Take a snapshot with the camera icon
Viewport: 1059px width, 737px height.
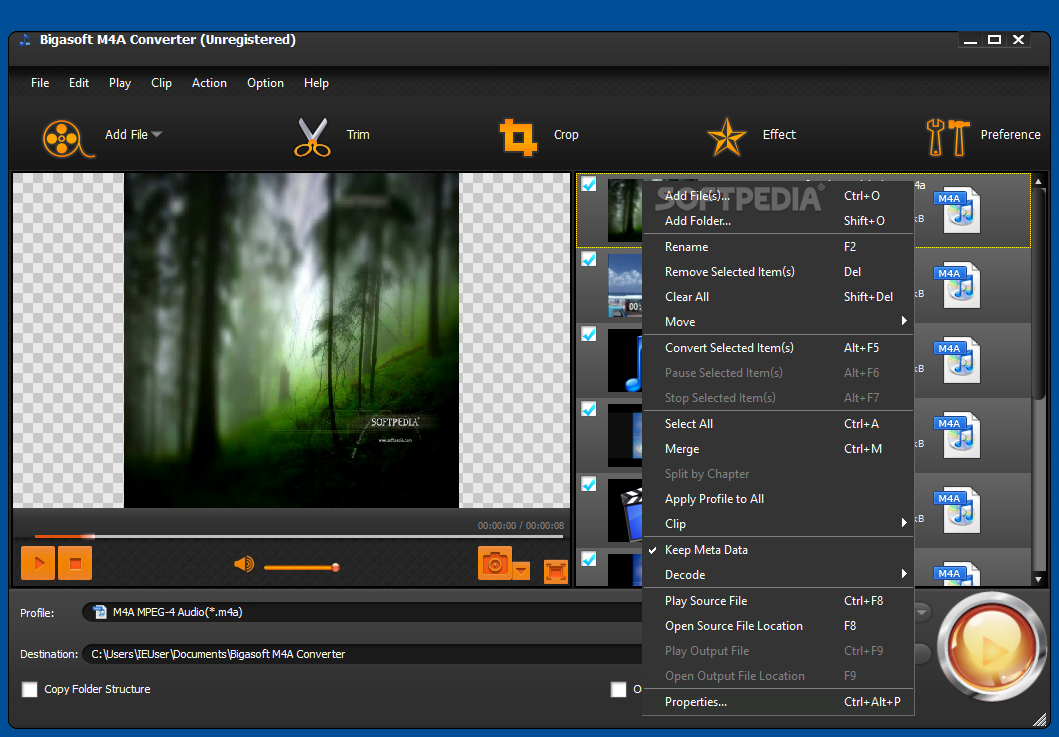494,563
